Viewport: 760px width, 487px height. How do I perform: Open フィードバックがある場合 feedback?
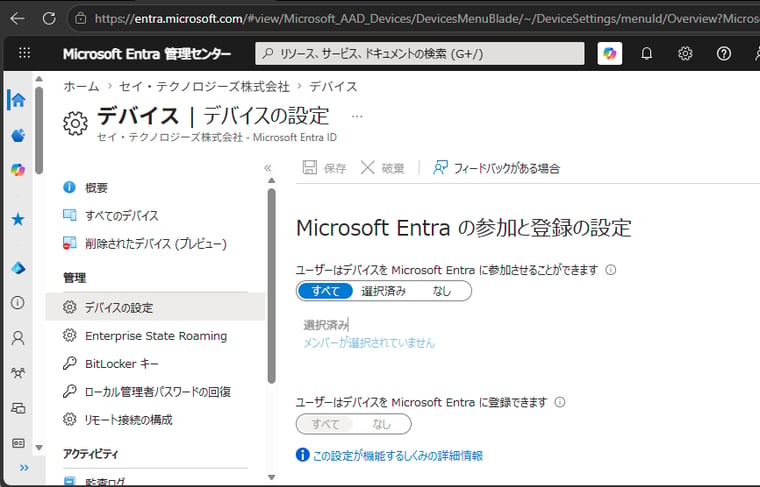click(x=496, y=168)
